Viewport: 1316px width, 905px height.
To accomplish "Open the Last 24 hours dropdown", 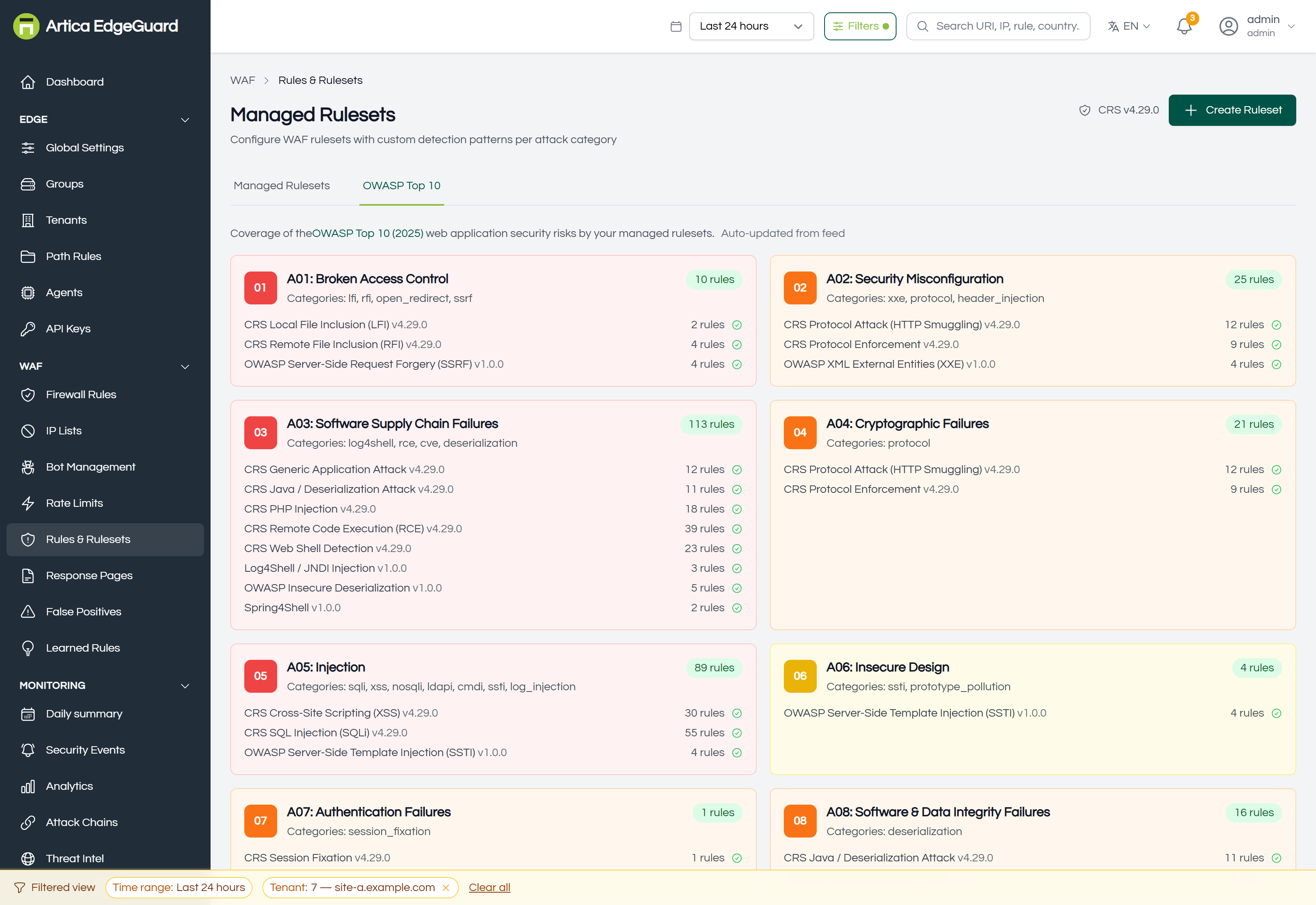I will point(751,27).
